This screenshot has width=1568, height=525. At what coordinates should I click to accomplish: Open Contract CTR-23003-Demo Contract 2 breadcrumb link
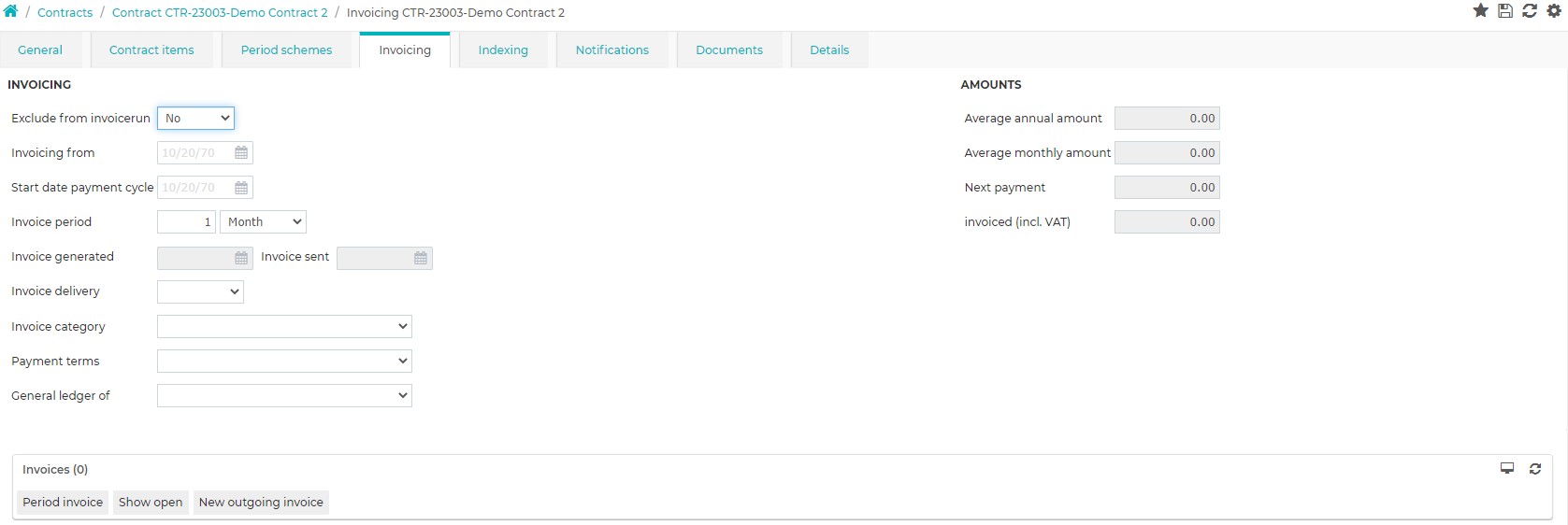click(x=220, y=13)
